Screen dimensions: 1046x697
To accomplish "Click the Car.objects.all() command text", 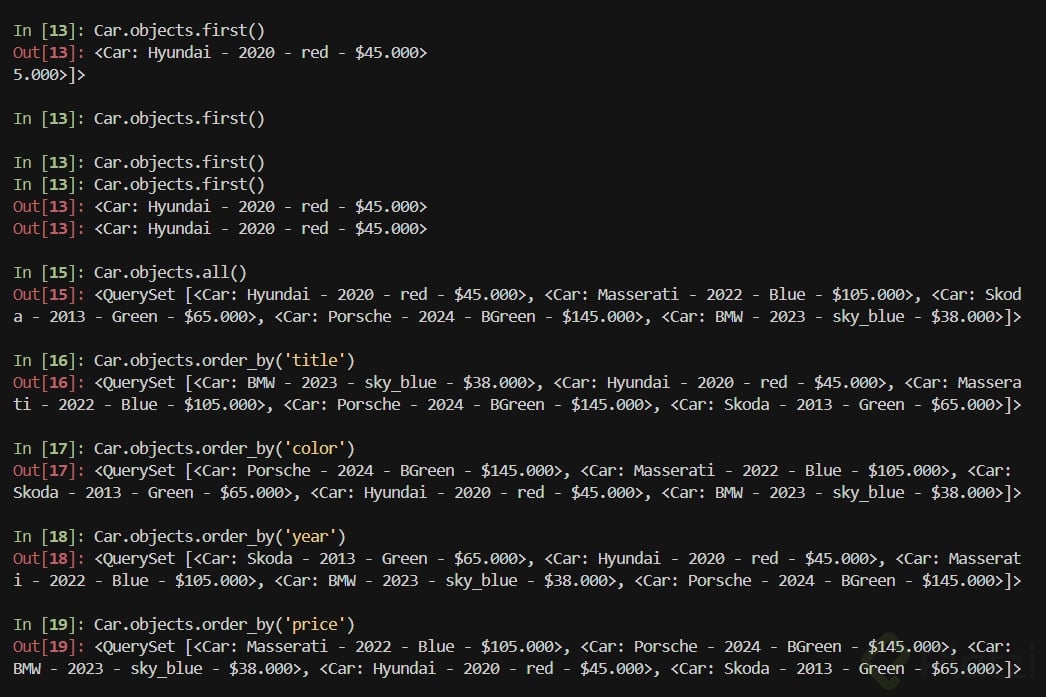I will (170, 272).
